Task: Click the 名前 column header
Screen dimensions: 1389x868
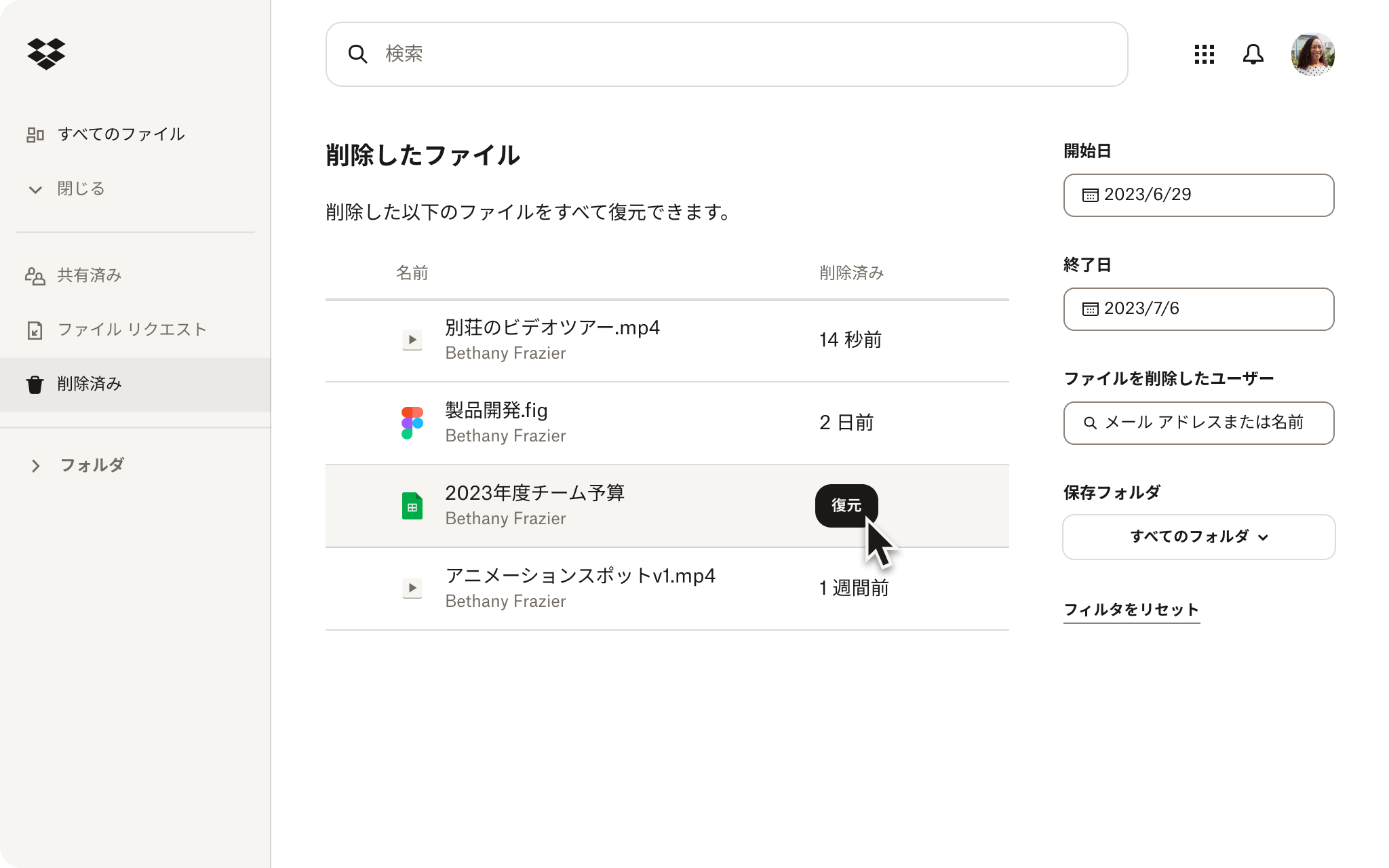Action: tap(412, 273)
